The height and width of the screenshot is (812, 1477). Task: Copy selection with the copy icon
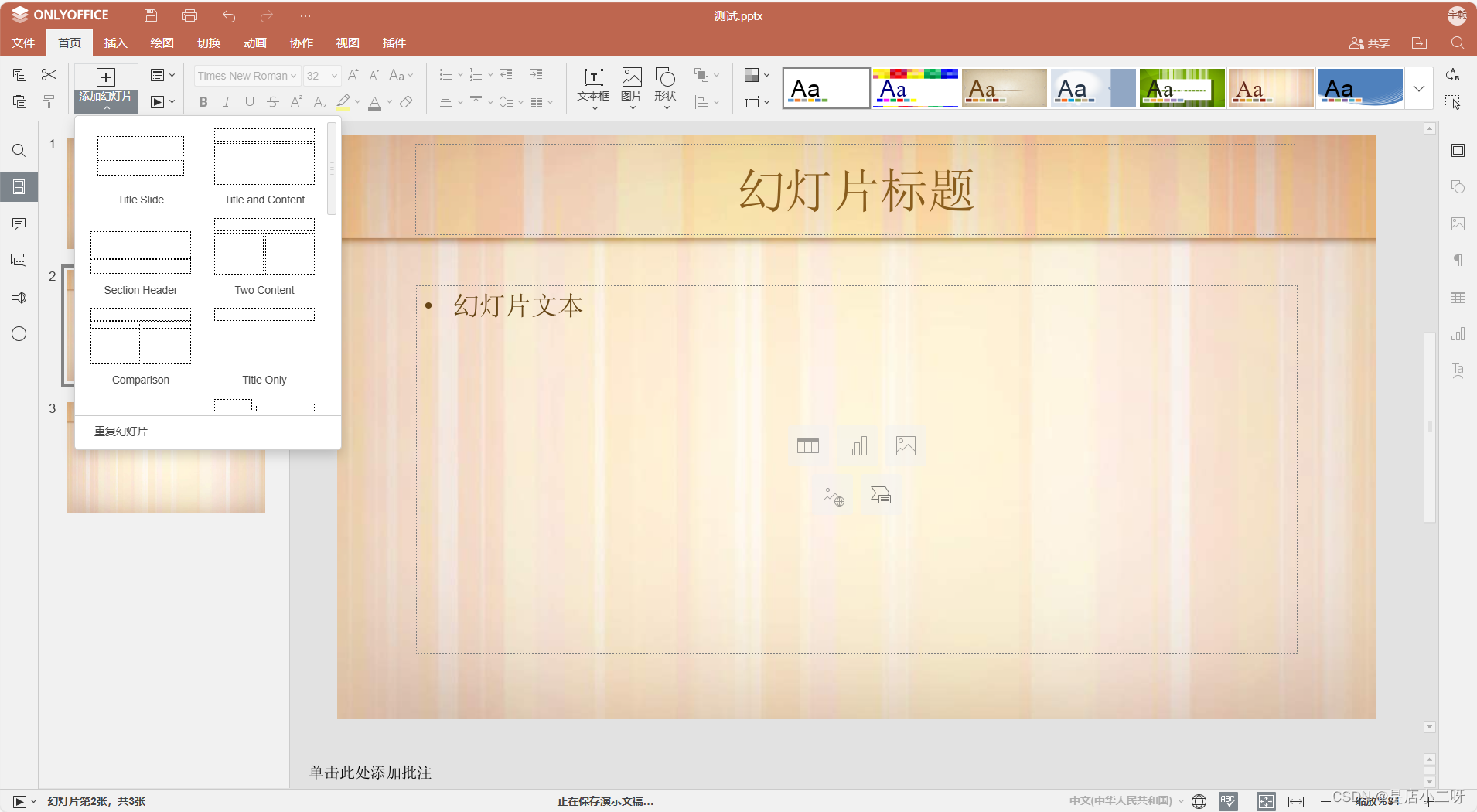pos(20,75)
